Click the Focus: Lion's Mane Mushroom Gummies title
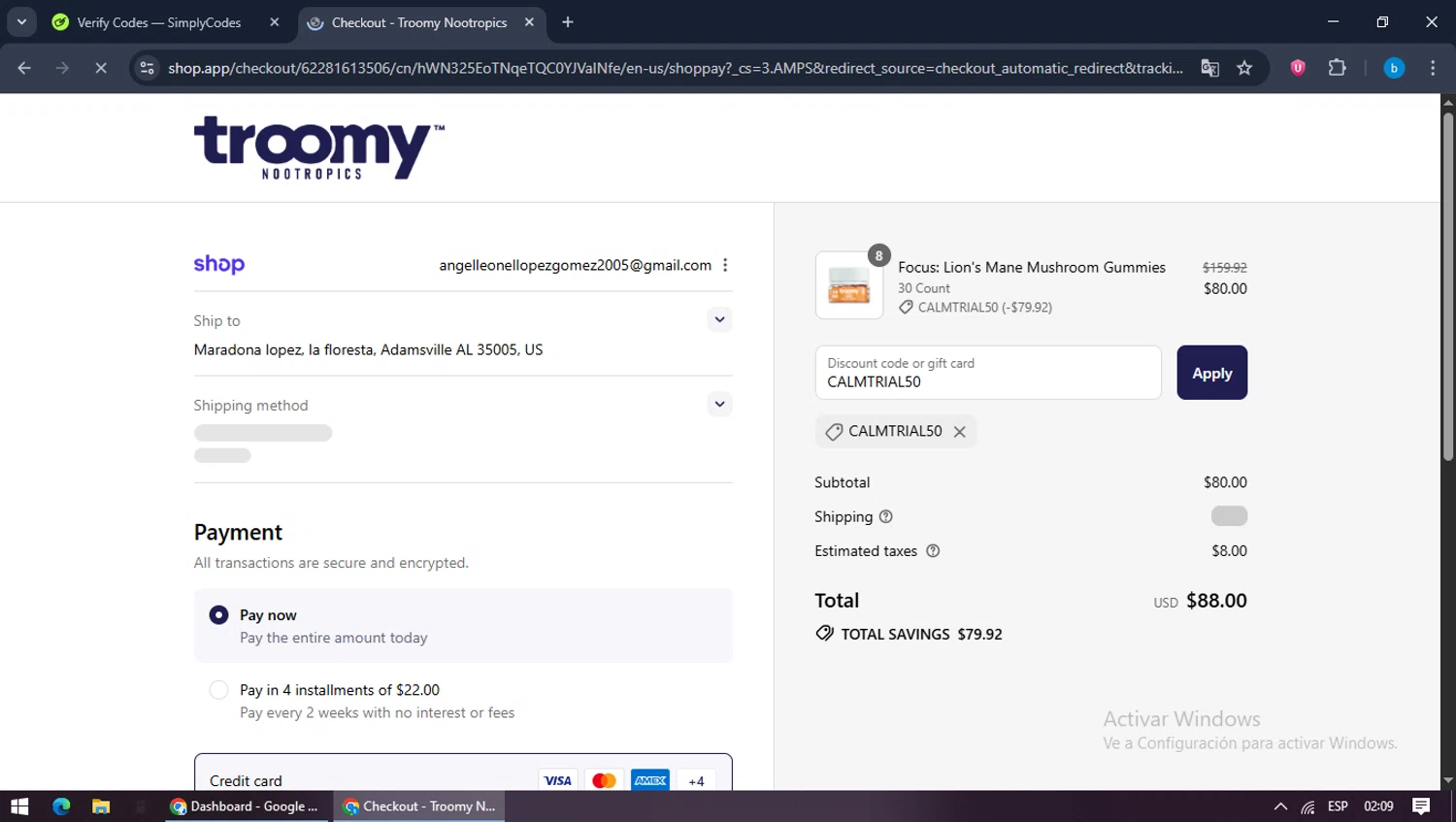 1031,267
